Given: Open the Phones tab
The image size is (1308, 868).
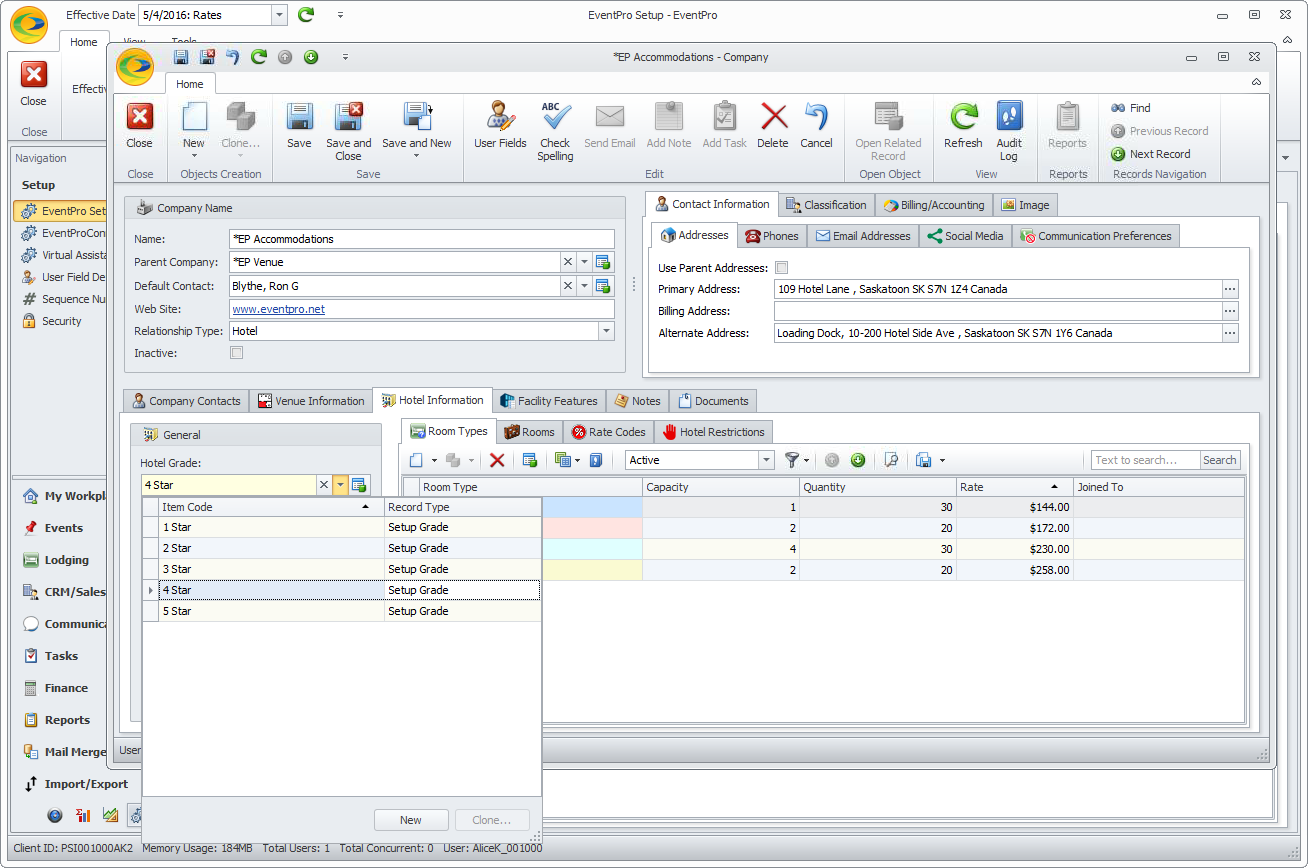Looking at the screenshot, I should pos(771,236).
